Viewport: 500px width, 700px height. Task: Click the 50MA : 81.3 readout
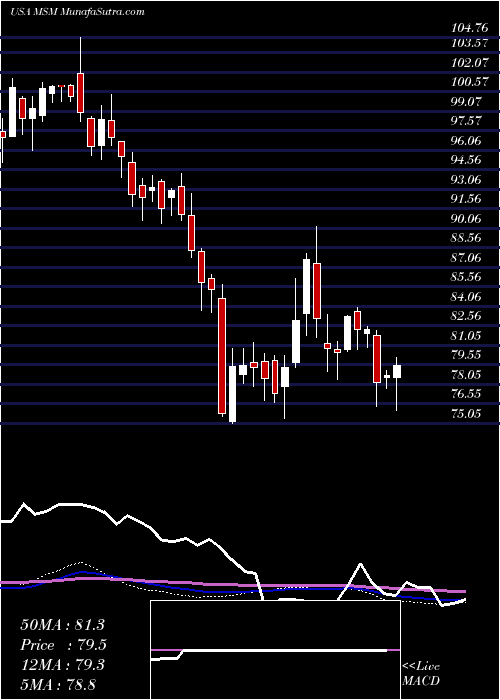[62, 625]
